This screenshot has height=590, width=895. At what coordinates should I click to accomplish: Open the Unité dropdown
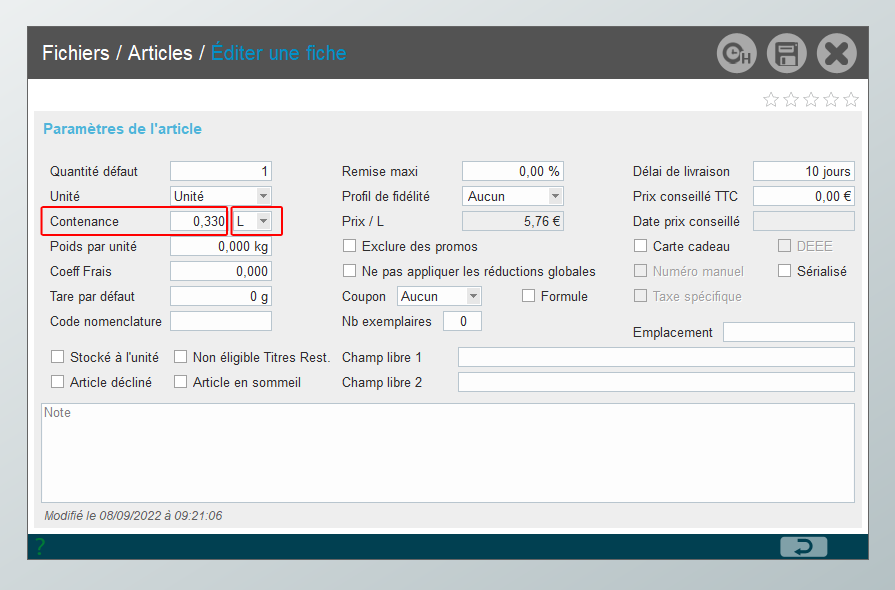[x=263, y=196]
